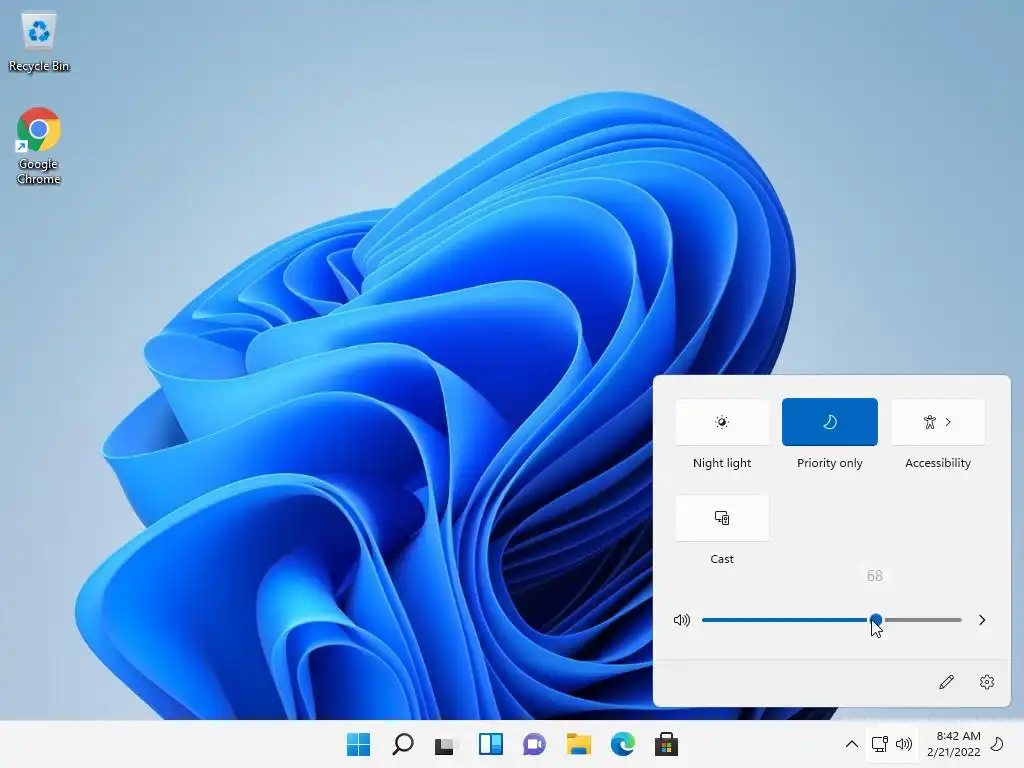The height and width of the screenshot is (768, 1024).
Task: Click the 'Night light' label text
Action: tap(722, 463)
